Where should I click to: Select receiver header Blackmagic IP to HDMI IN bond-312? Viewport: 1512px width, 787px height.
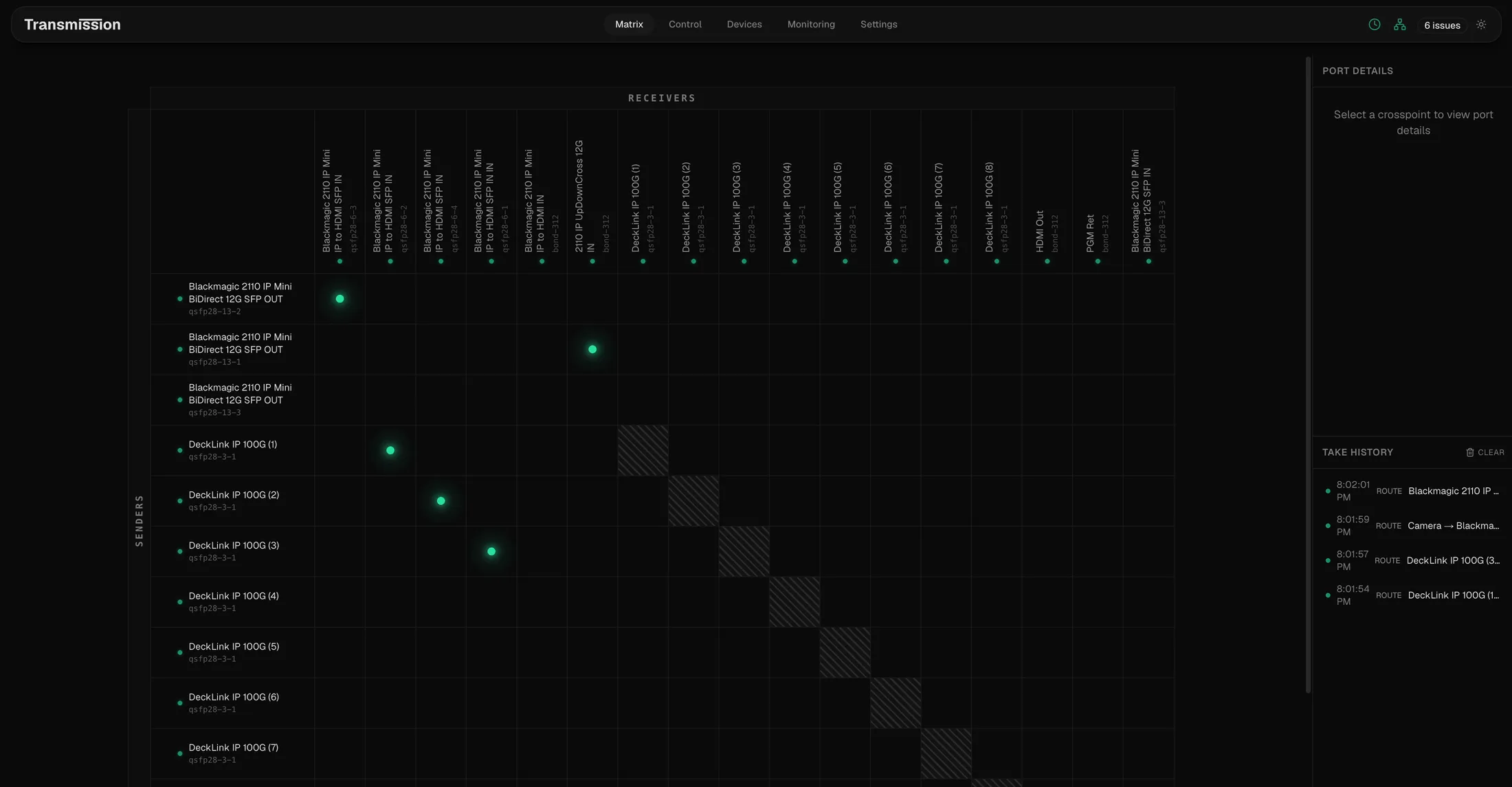(x=542, y=192)
